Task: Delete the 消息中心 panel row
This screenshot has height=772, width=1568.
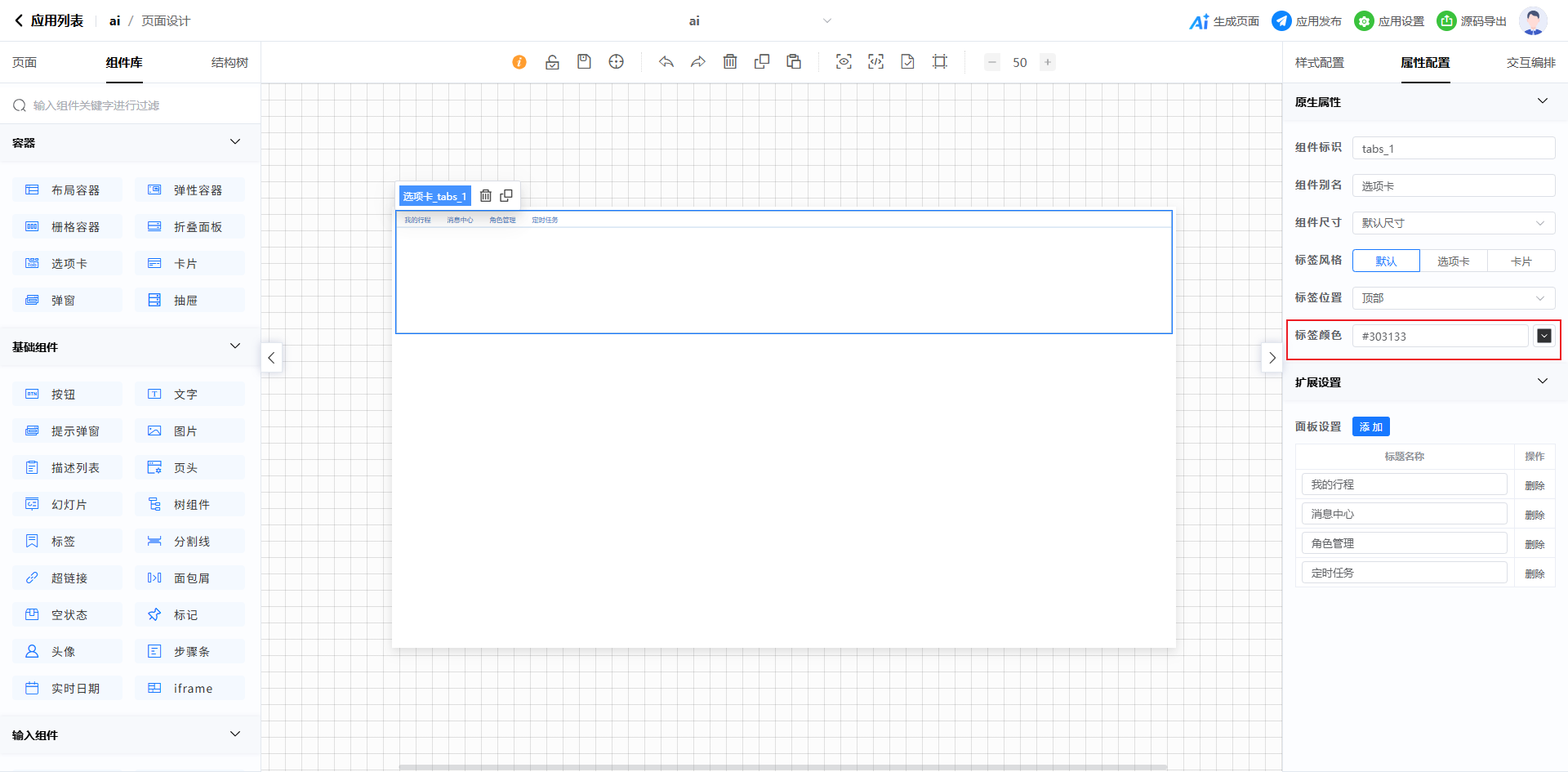Action: tap(1535, 515)
